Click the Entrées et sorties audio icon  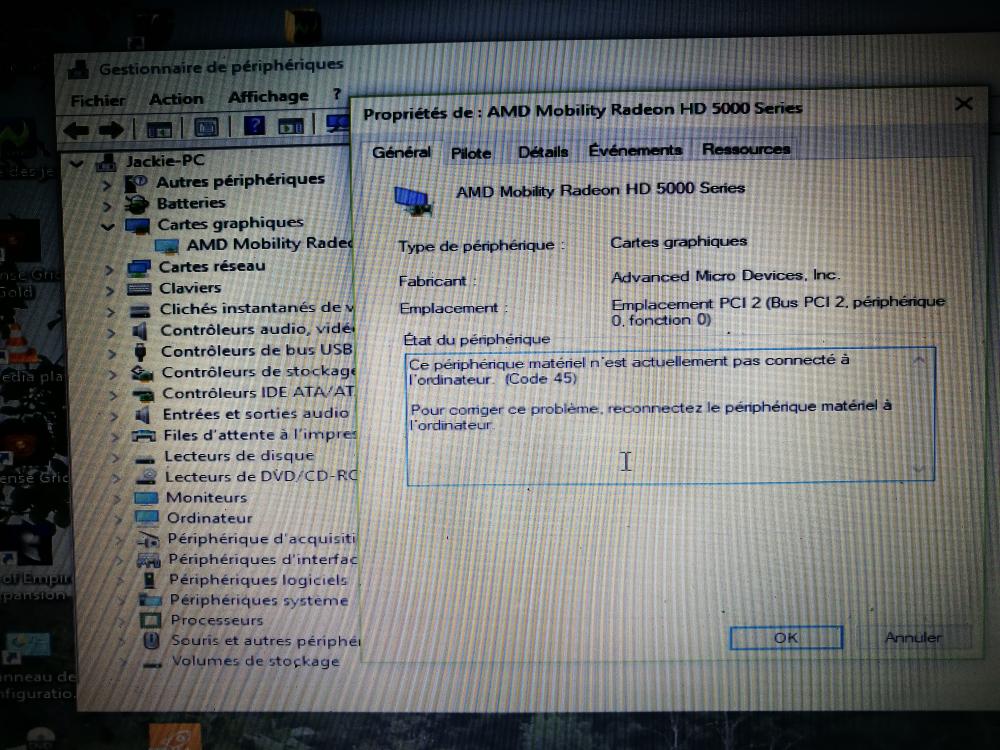pyautogui.click(x=143, y=416)
